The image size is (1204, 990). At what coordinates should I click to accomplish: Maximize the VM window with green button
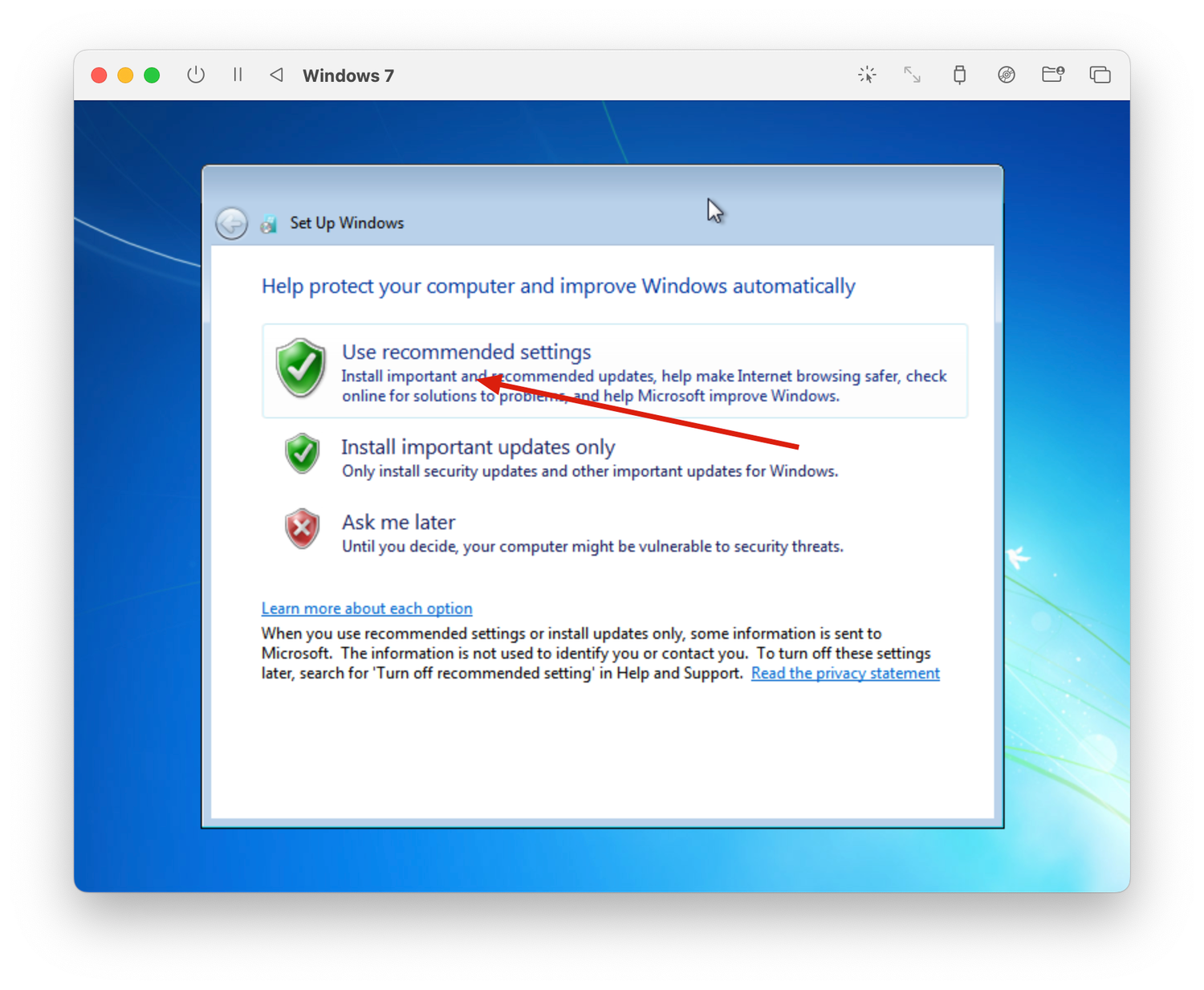click(x=152, y=75)
